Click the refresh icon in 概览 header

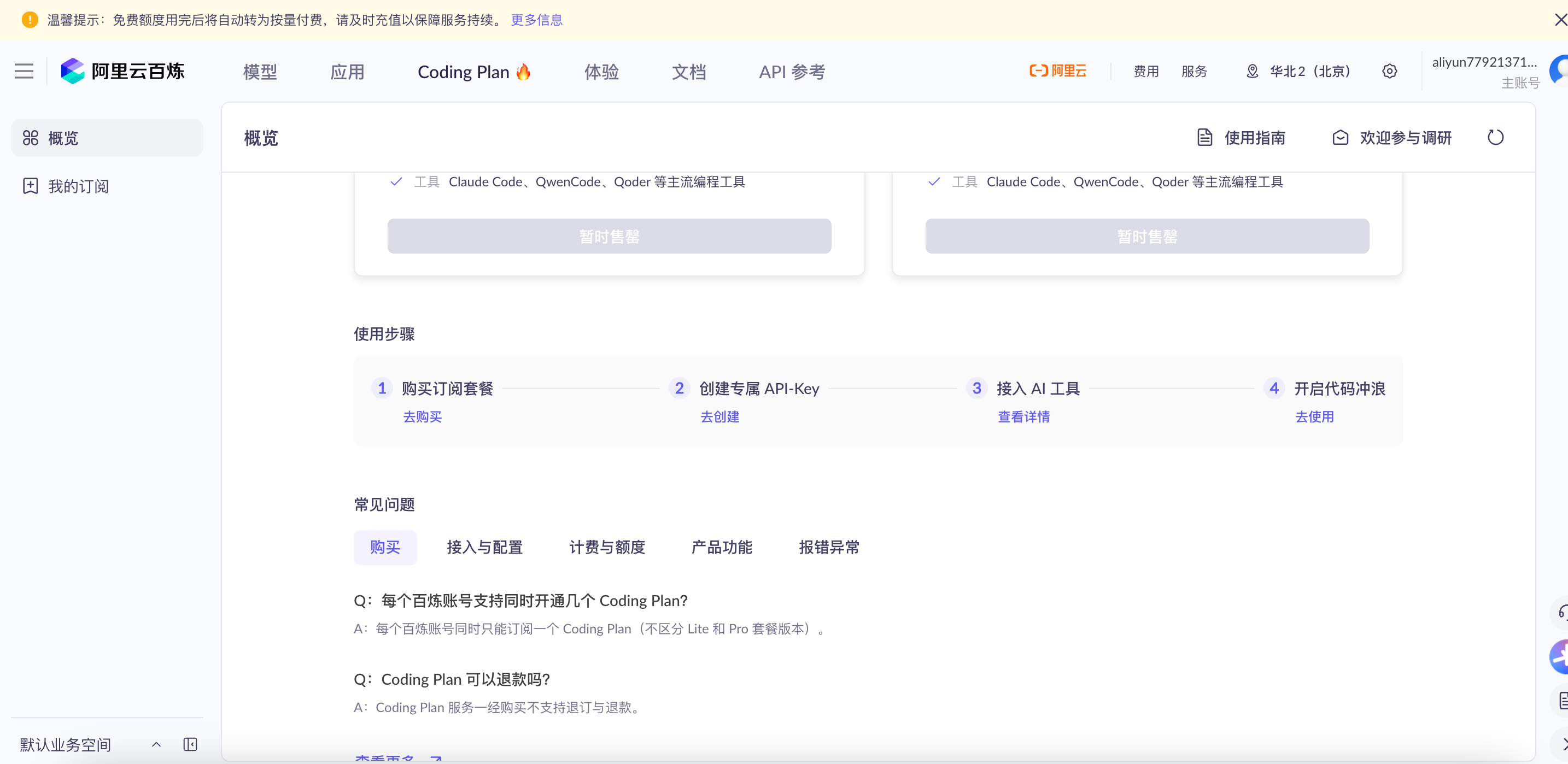point(1495,138)
